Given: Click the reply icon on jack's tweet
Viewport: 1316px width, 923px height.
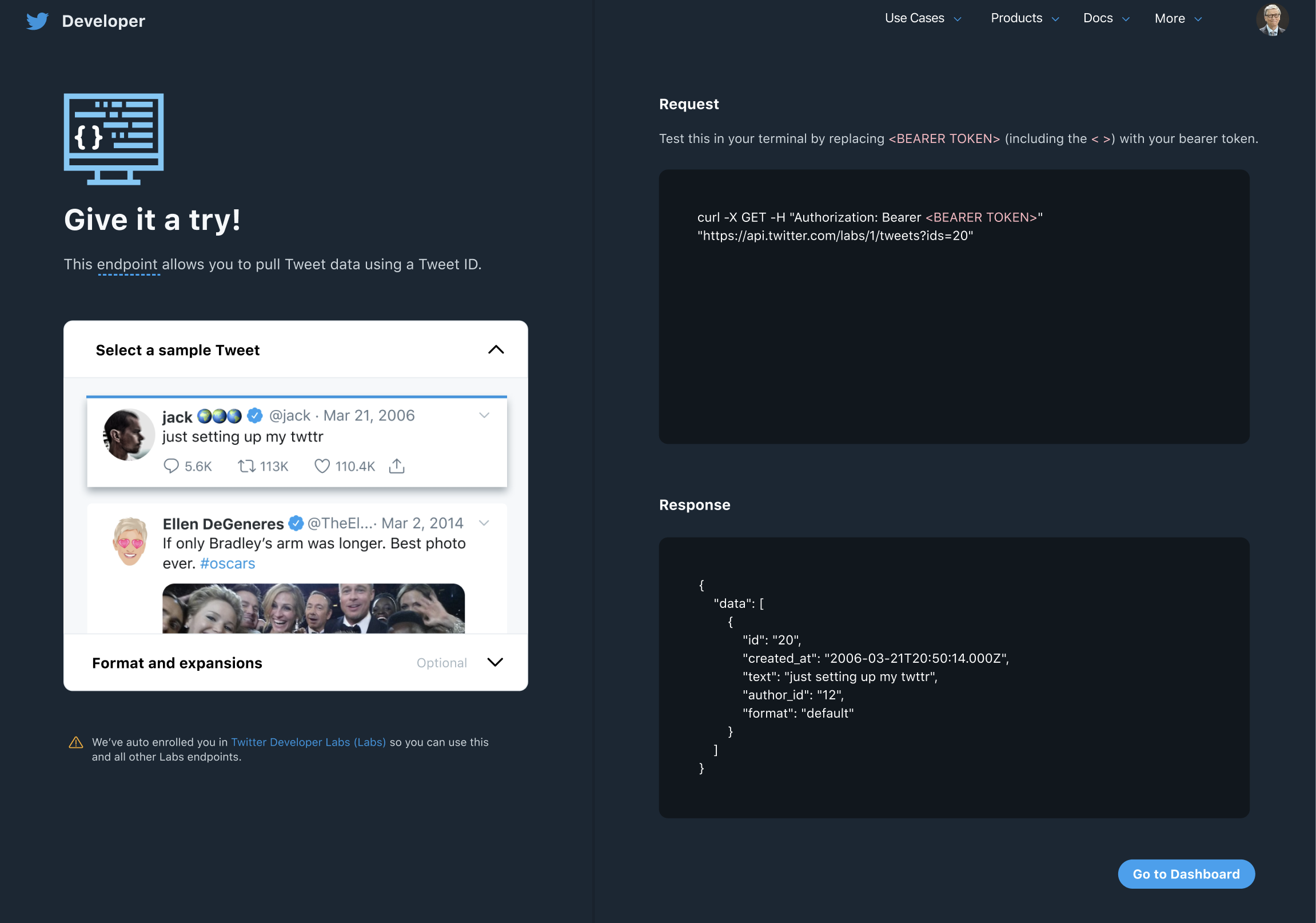Looking at the screenshot, I should coord(171,466).
